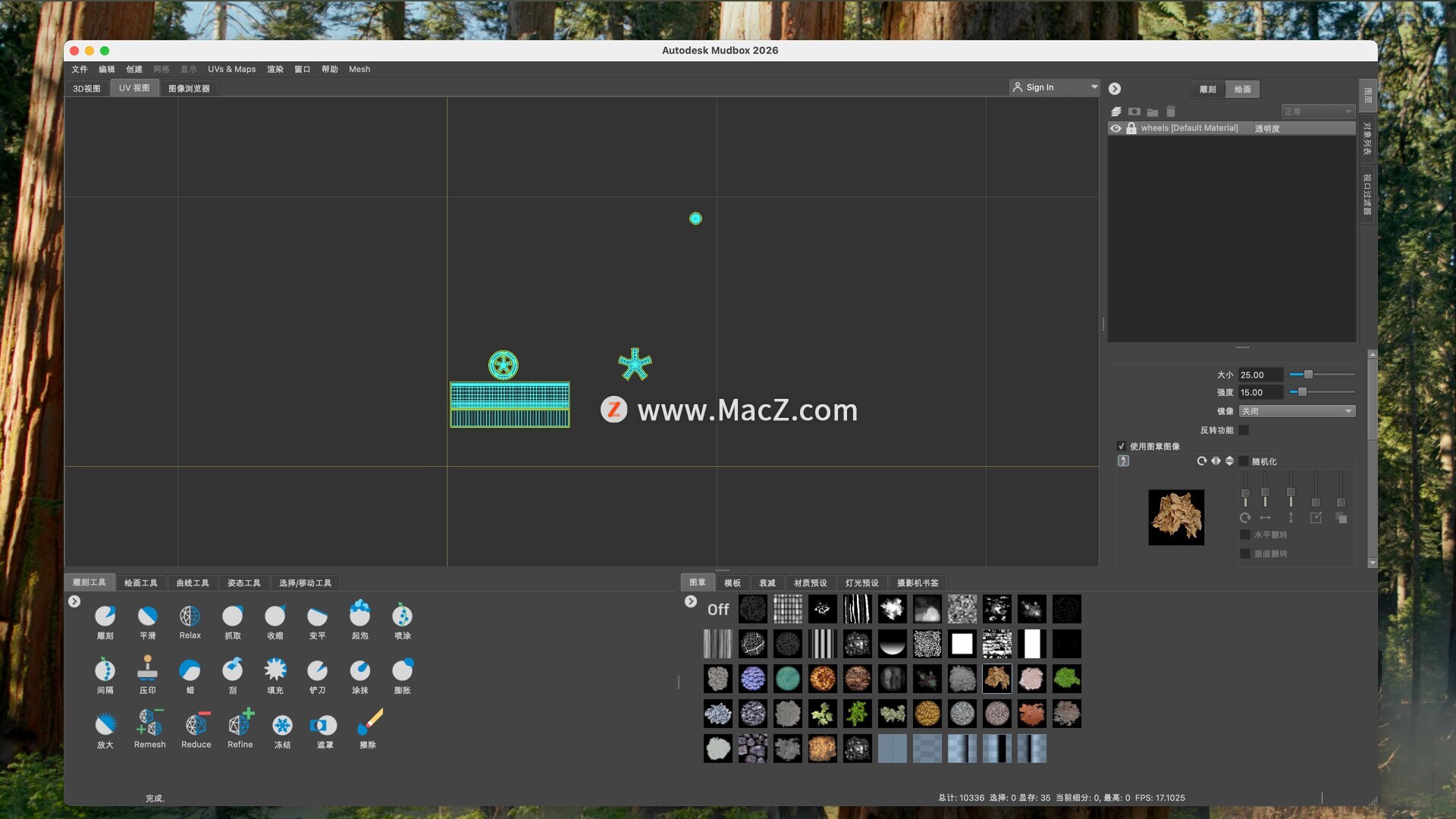Click the flip stamp horizontally icon
This screenshot has width=1456, height=819.
click(1216, 461)
